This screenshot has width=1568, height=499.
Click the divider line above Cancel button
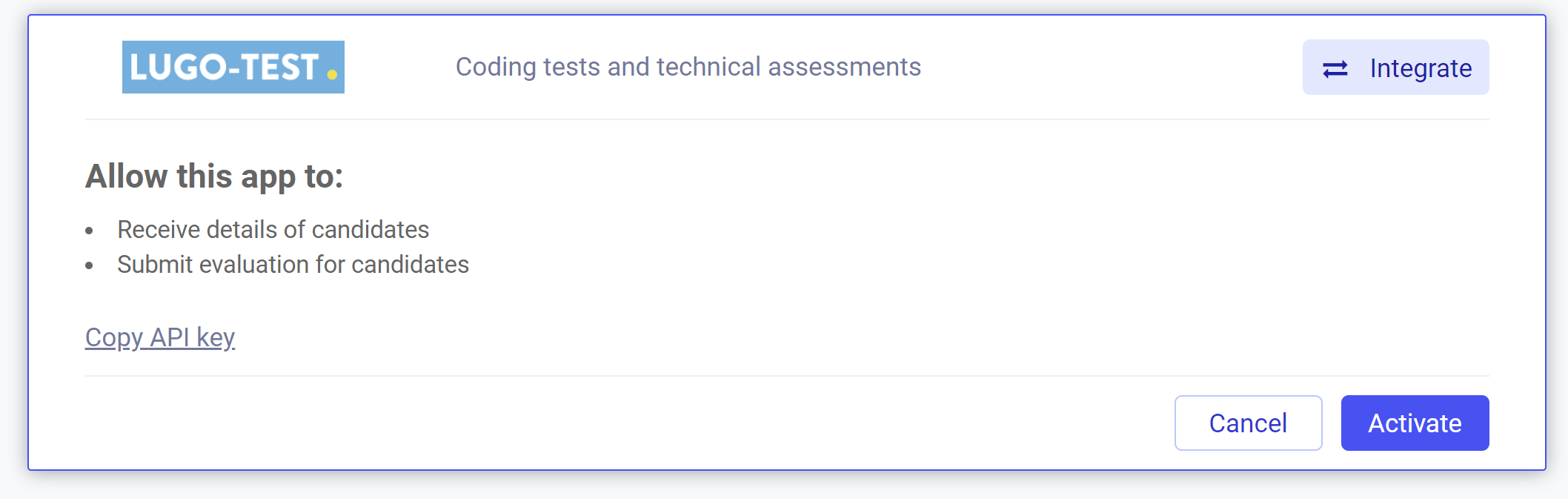click(787, 376)
